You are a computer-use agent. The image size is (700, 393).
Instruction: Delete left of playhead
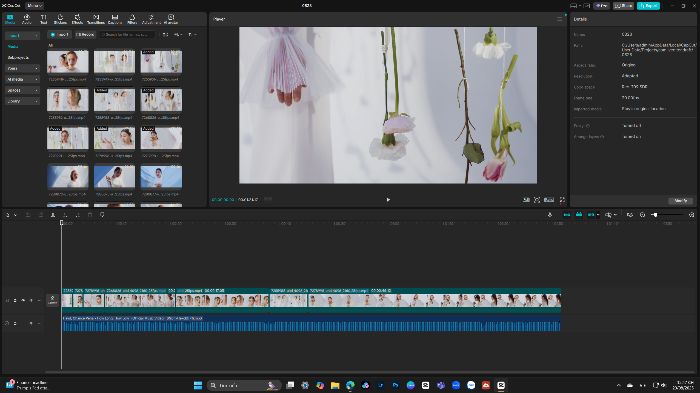(65, 215)
